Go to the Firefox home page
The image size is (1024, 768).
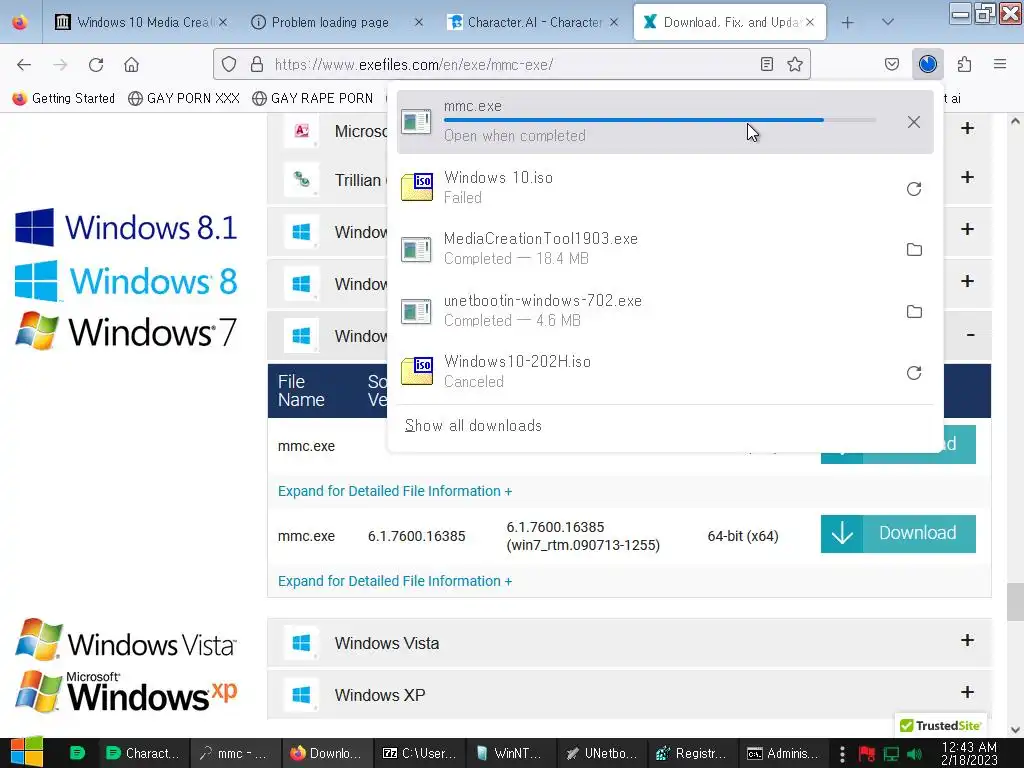(131, 64)
